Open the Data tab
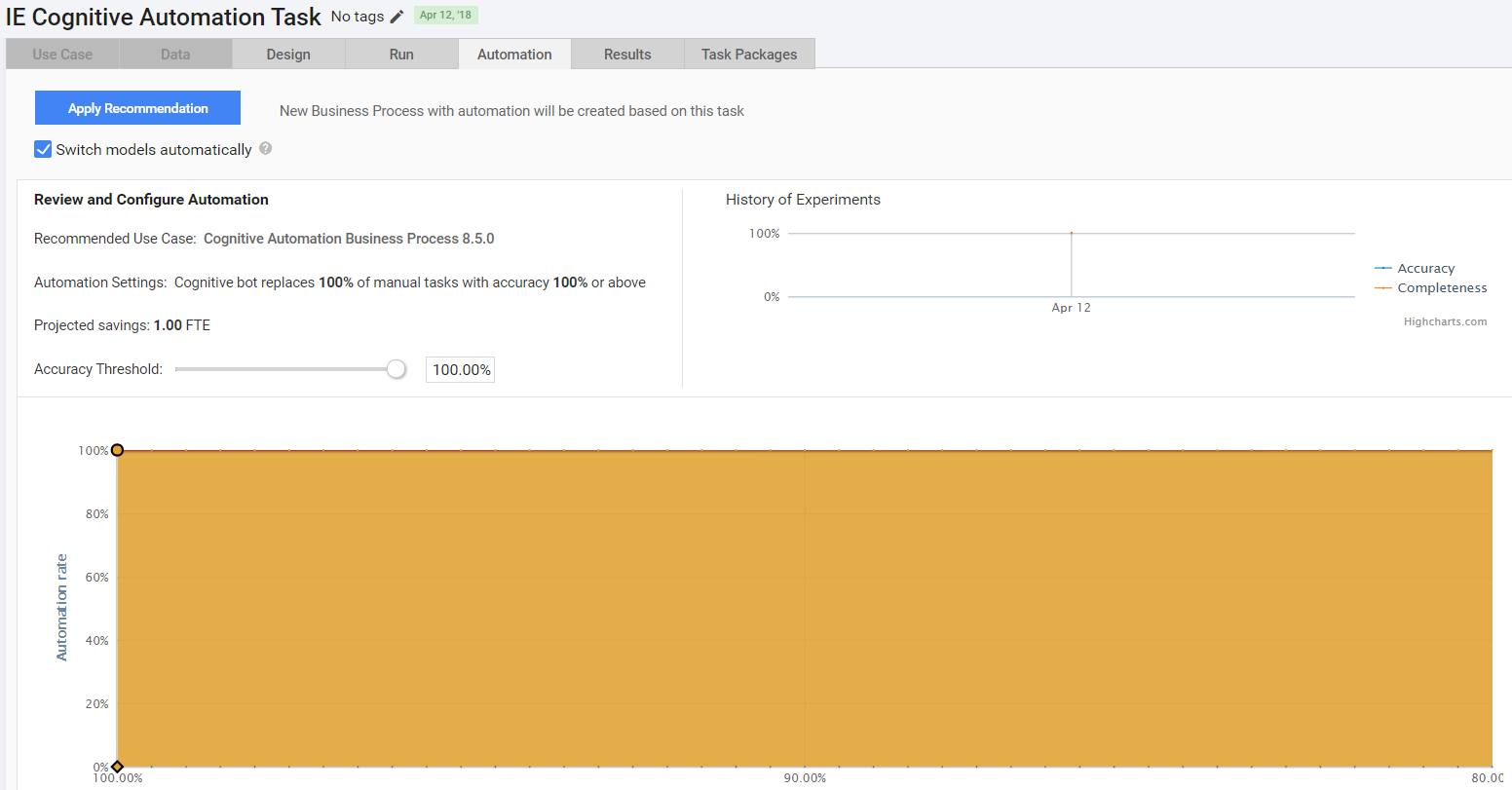Image resolution: width=1512 pixels, height=790 pixels. tap(175, 54)
